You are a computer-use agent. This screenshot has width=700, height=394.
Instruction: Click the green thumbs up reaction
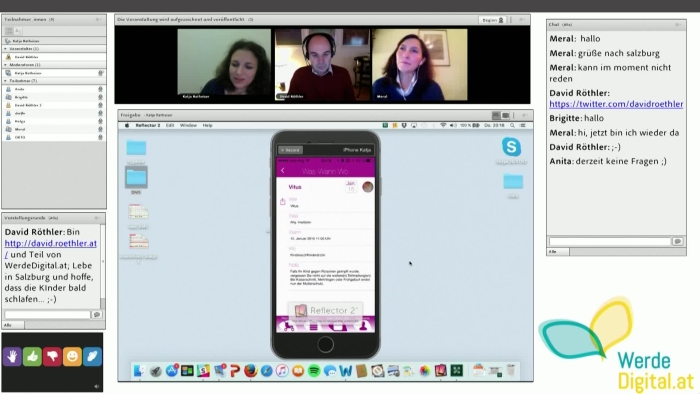(32, 357)
